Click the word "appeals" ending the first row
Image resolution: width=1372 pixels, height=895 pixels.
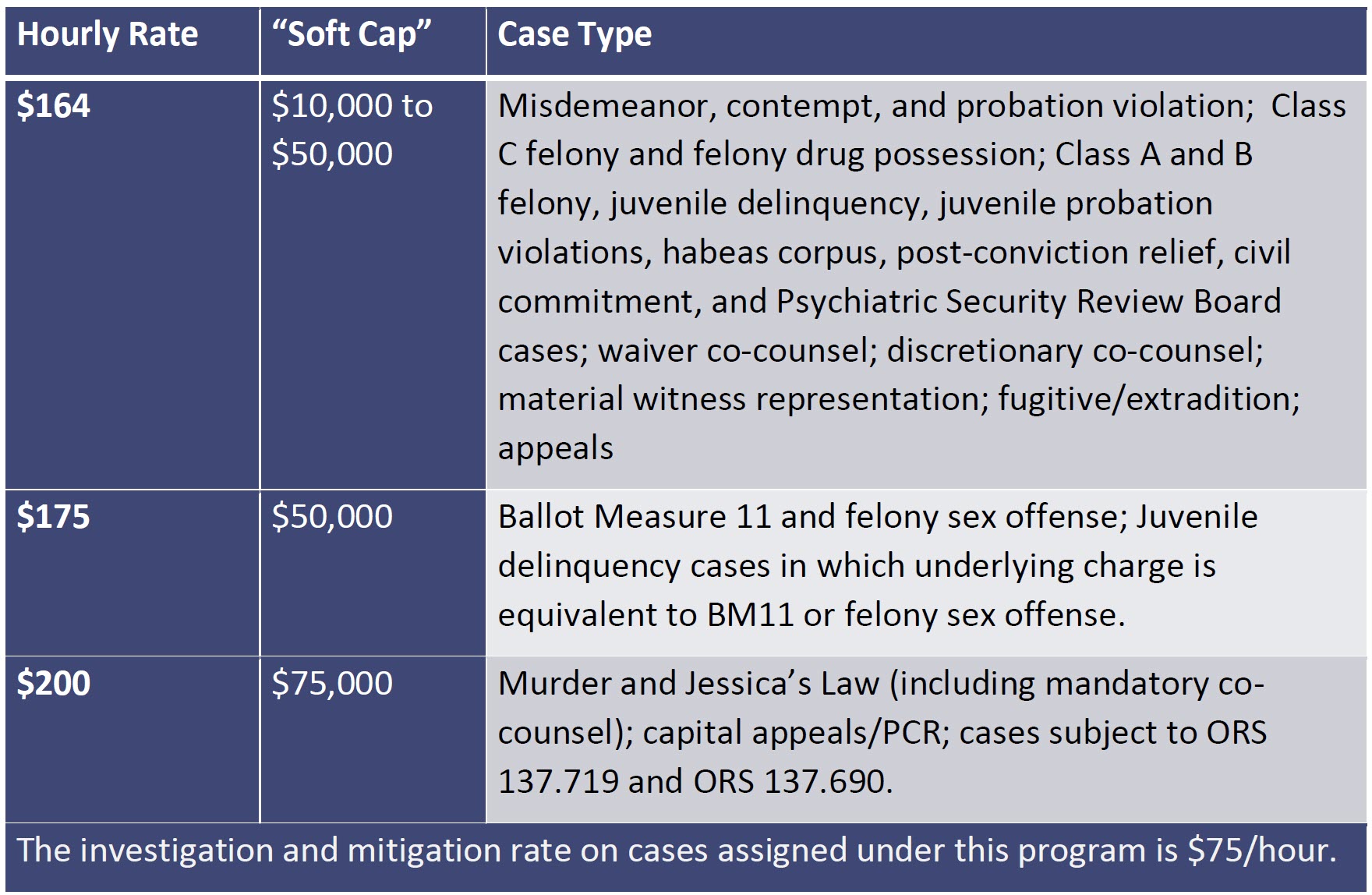click(556, 448)
